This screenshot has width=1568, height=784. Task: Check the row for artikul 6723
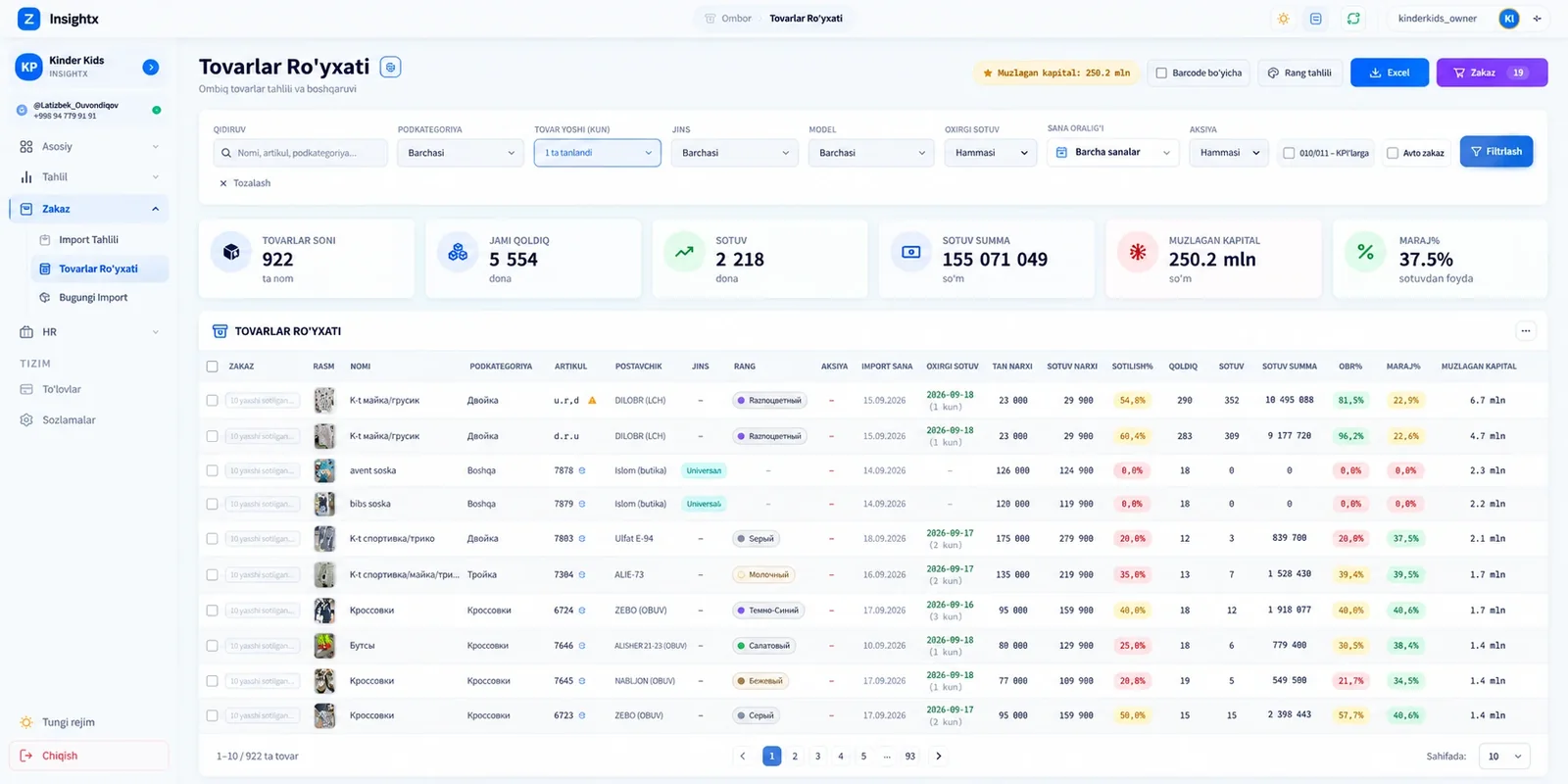(212, 715)
